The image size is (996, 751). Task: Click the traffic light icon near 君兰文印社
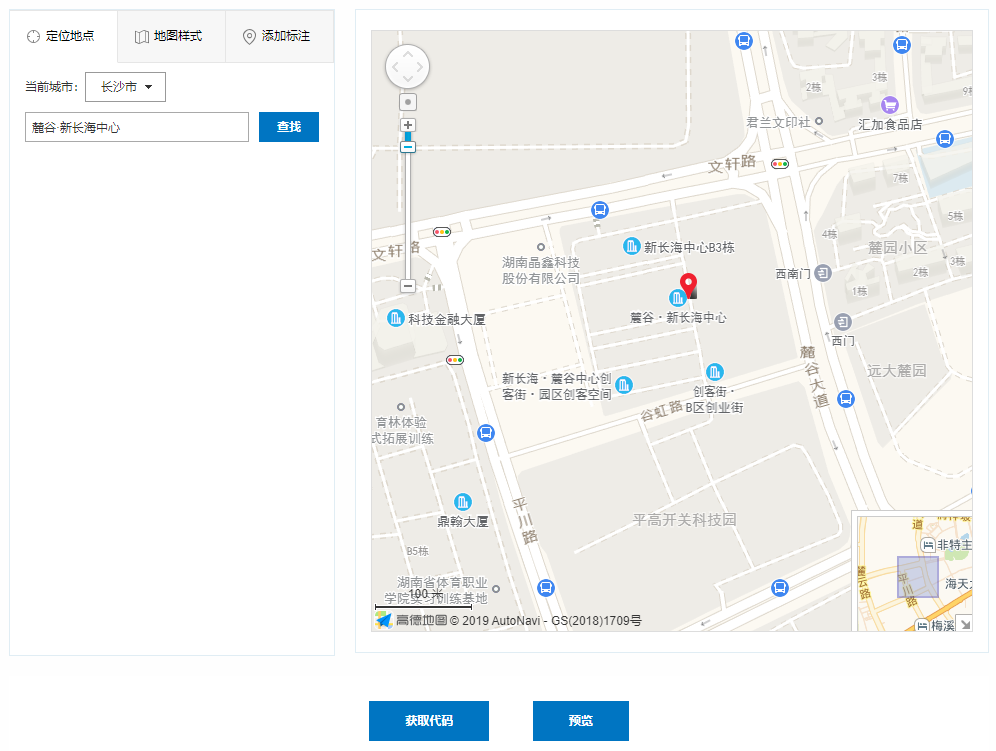coord(780,164)
